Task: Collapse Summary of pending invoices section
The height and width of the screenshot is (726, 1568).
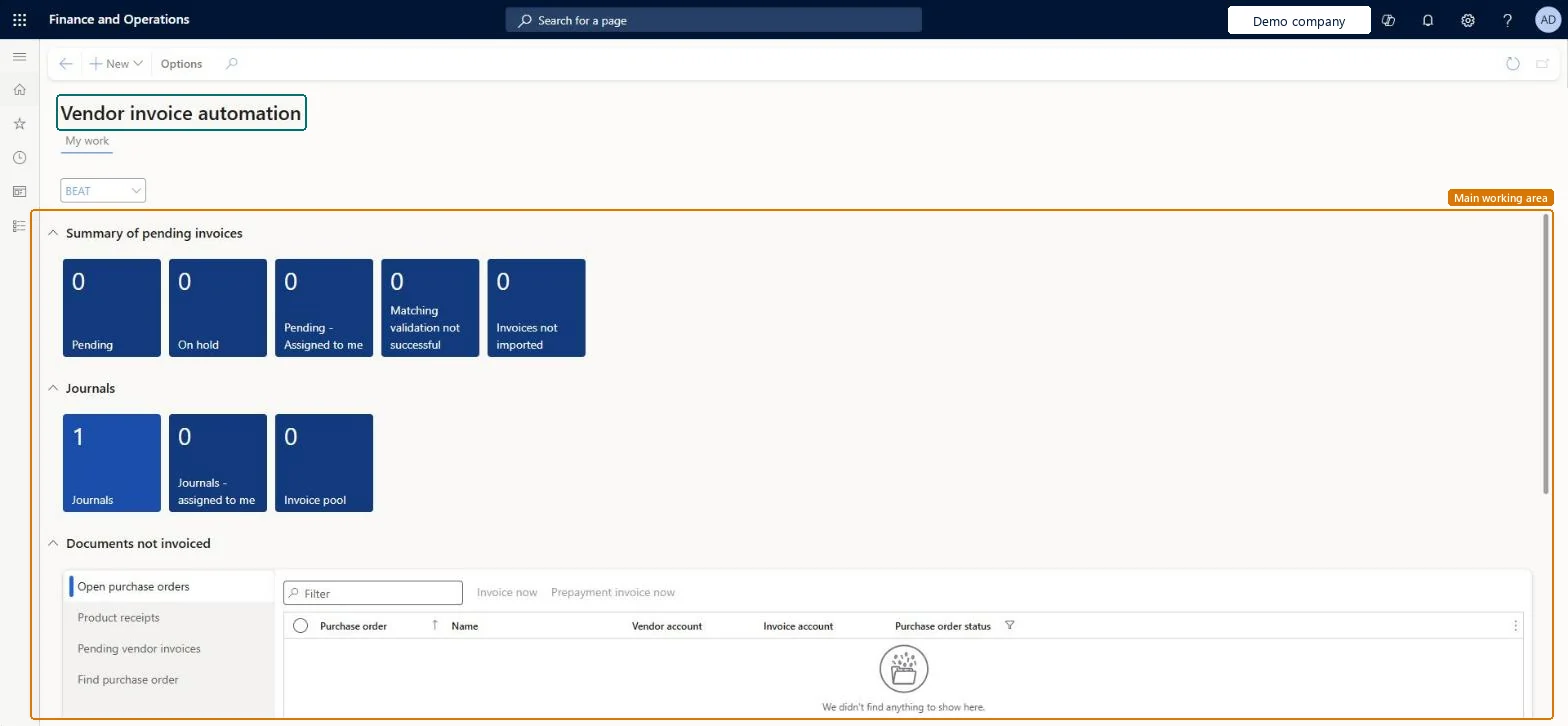Action: tap(53, 233)
